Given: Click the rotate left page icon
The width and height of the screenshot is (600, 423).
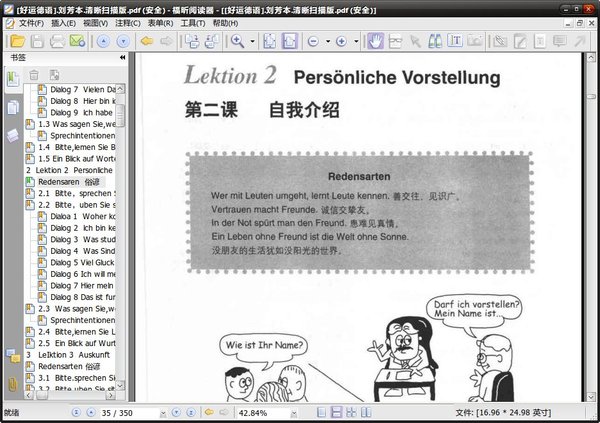Looking at the screenshot, I should (192, 41).
